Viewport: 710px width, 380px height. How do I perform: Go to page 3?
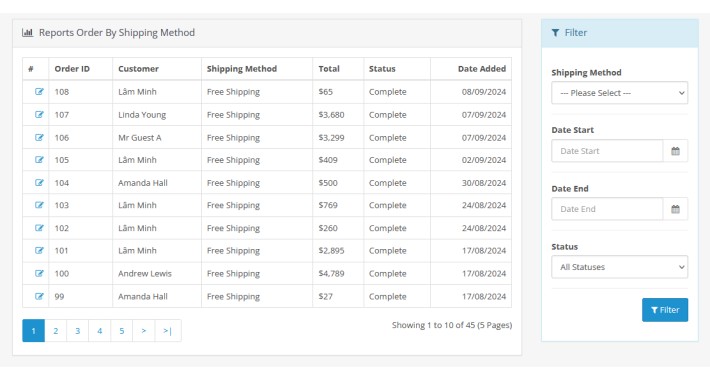(77, 331)
